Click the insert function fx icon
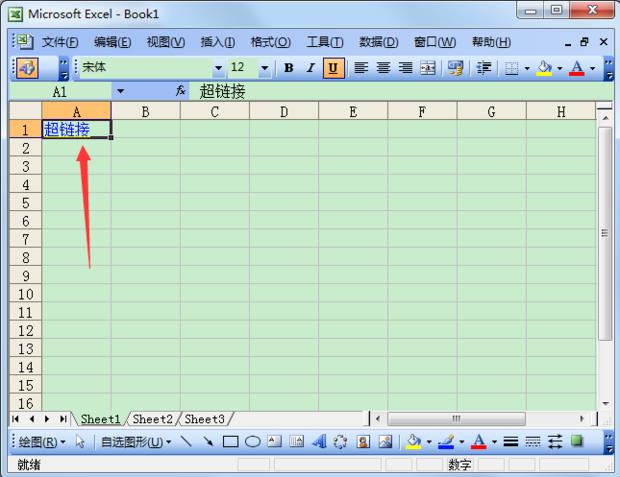Screen dimensions: 620x477 click(x=181, y=91)
